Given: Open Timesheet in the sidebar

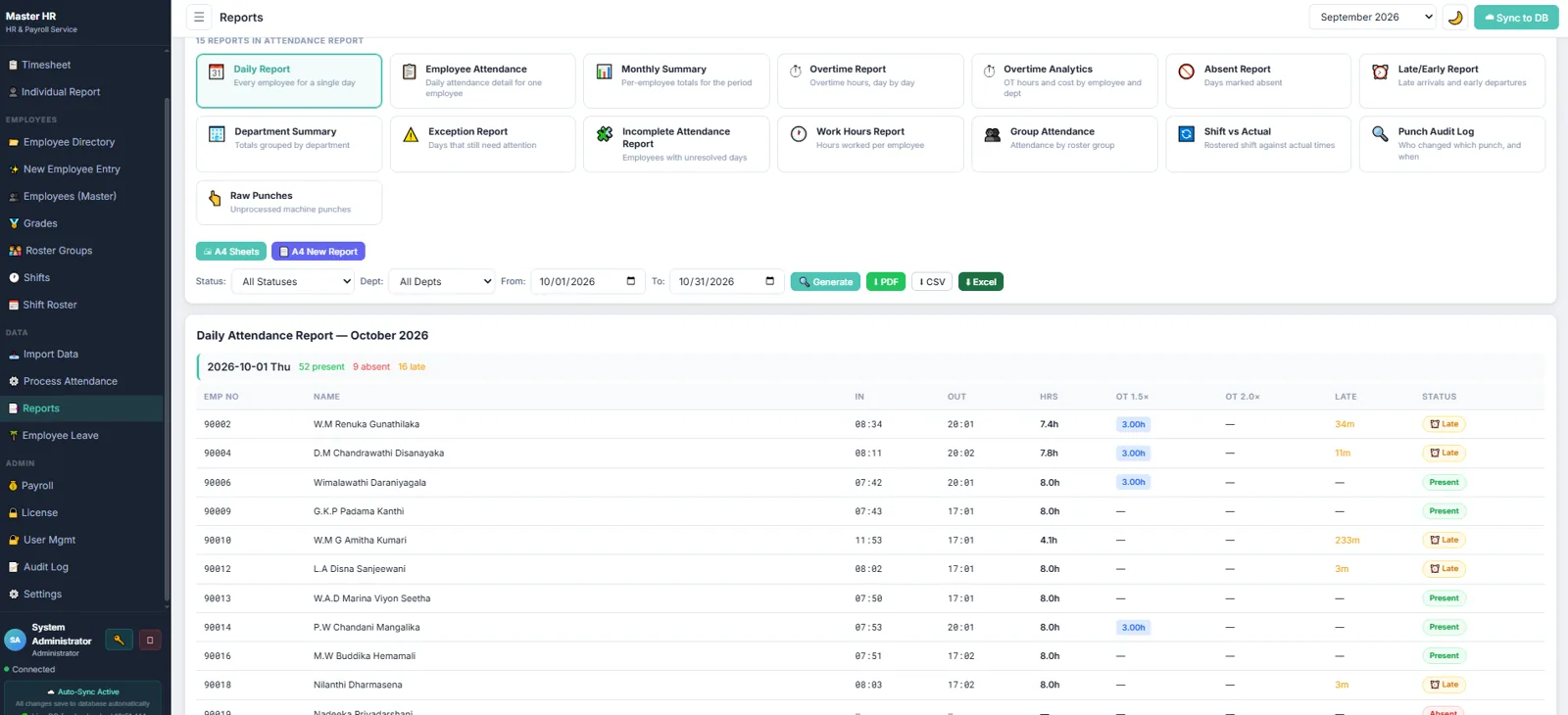Looking at the screenshot, I should coord(81,65).
